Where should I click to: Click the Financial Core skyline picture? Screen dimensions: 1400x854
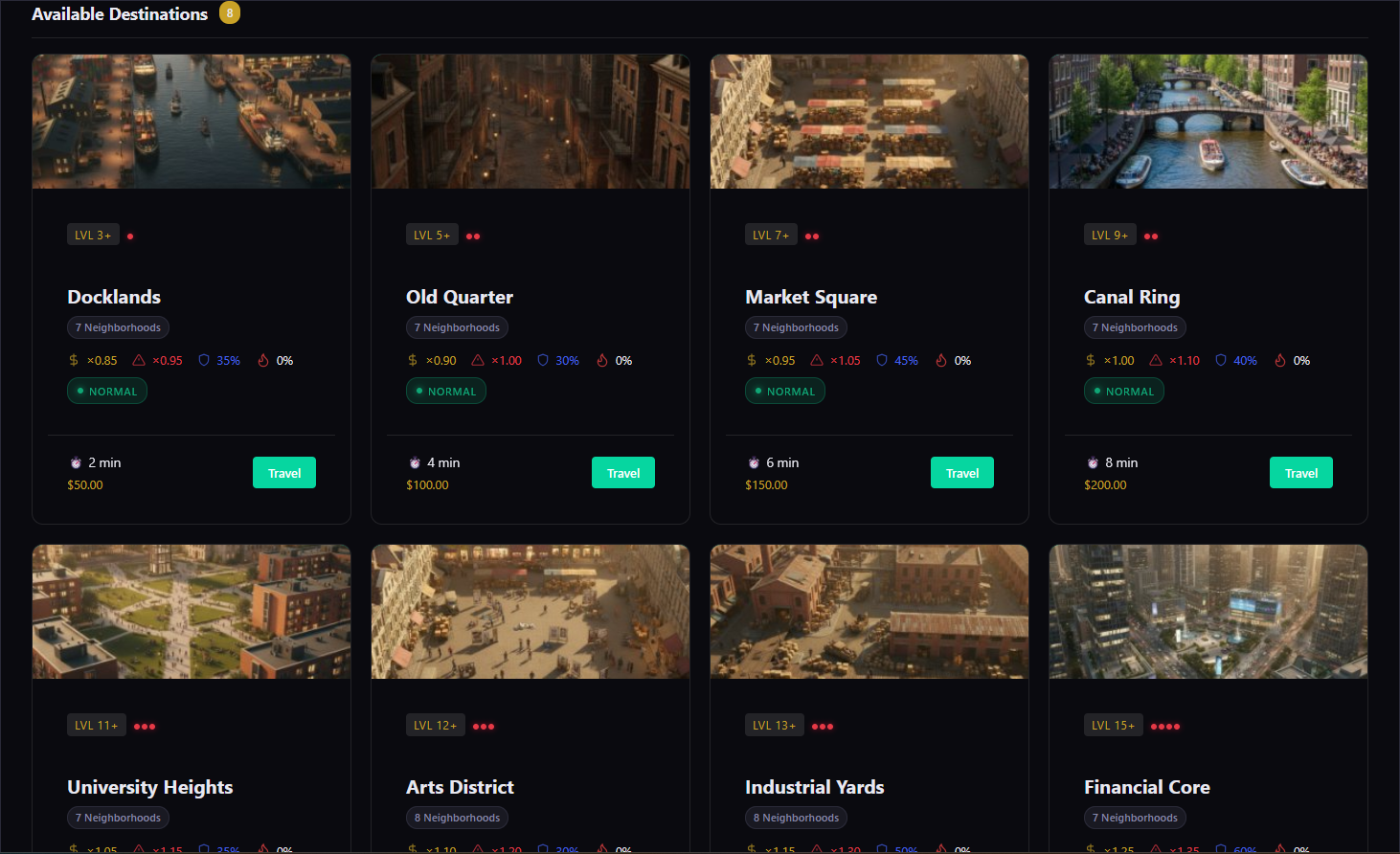[1208, 612]
